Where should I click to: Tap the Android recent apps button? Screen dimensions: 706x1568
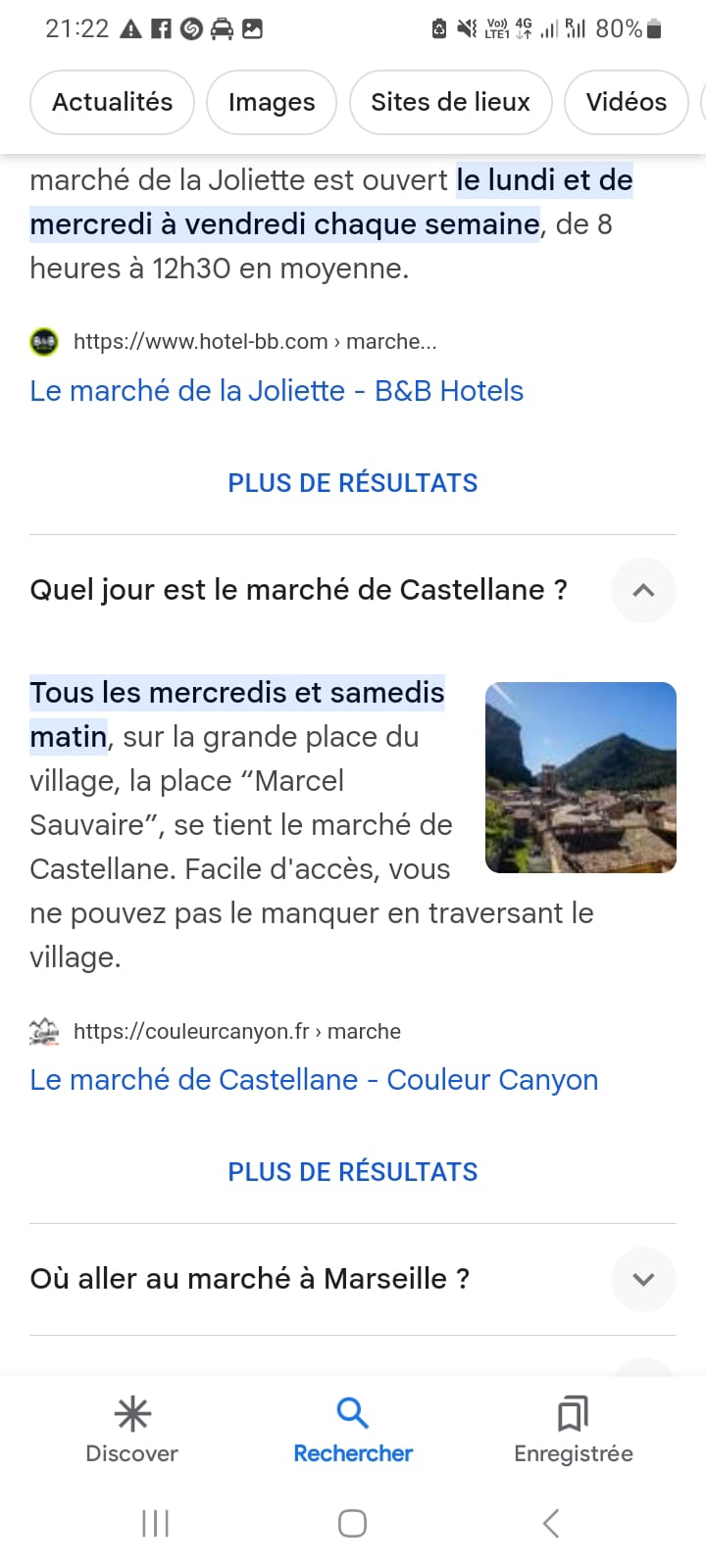[x=156, y=1523]
